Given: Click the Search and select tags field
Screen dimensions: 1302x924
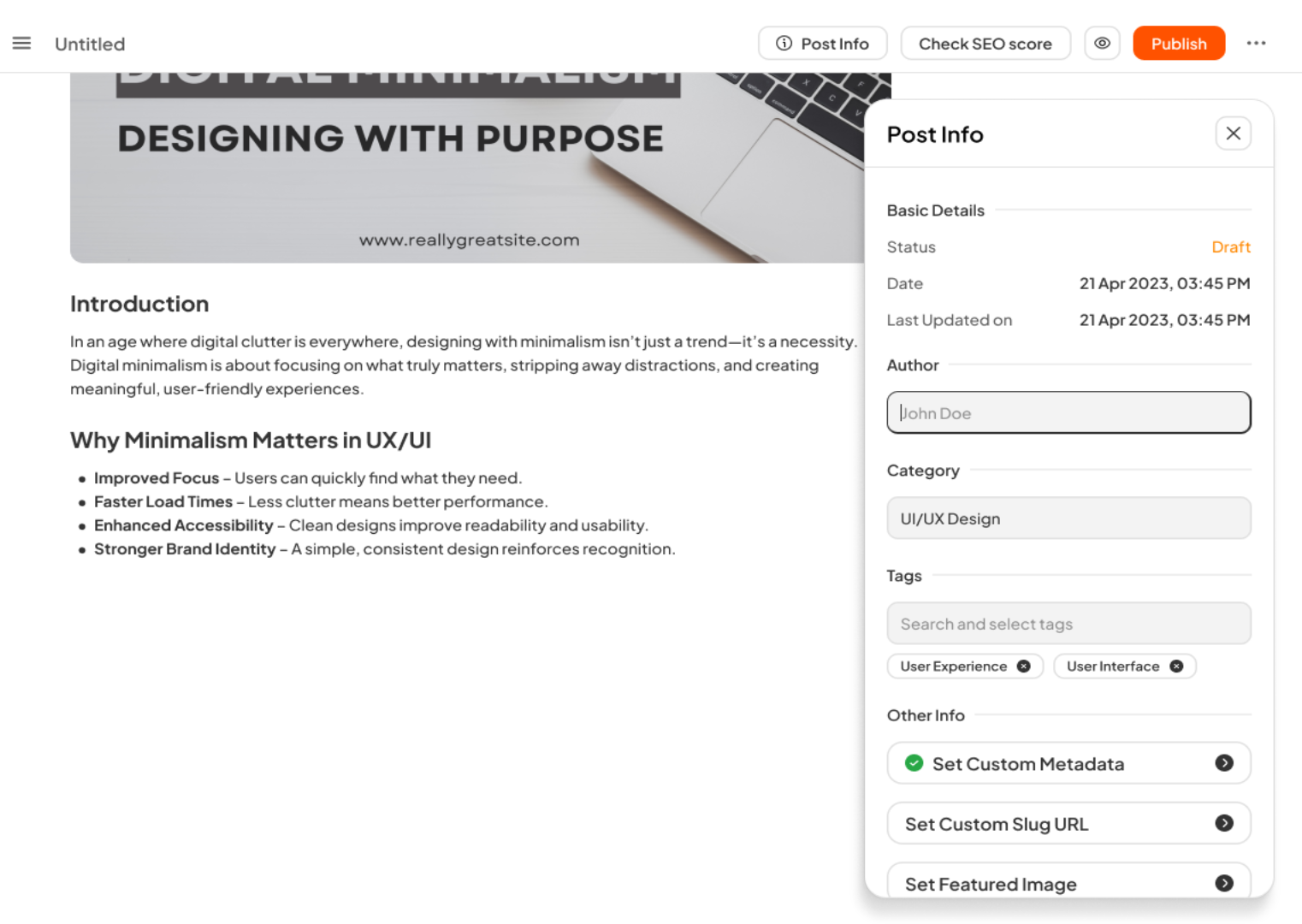Looking at the screenshot, I should pos(1068,624).
